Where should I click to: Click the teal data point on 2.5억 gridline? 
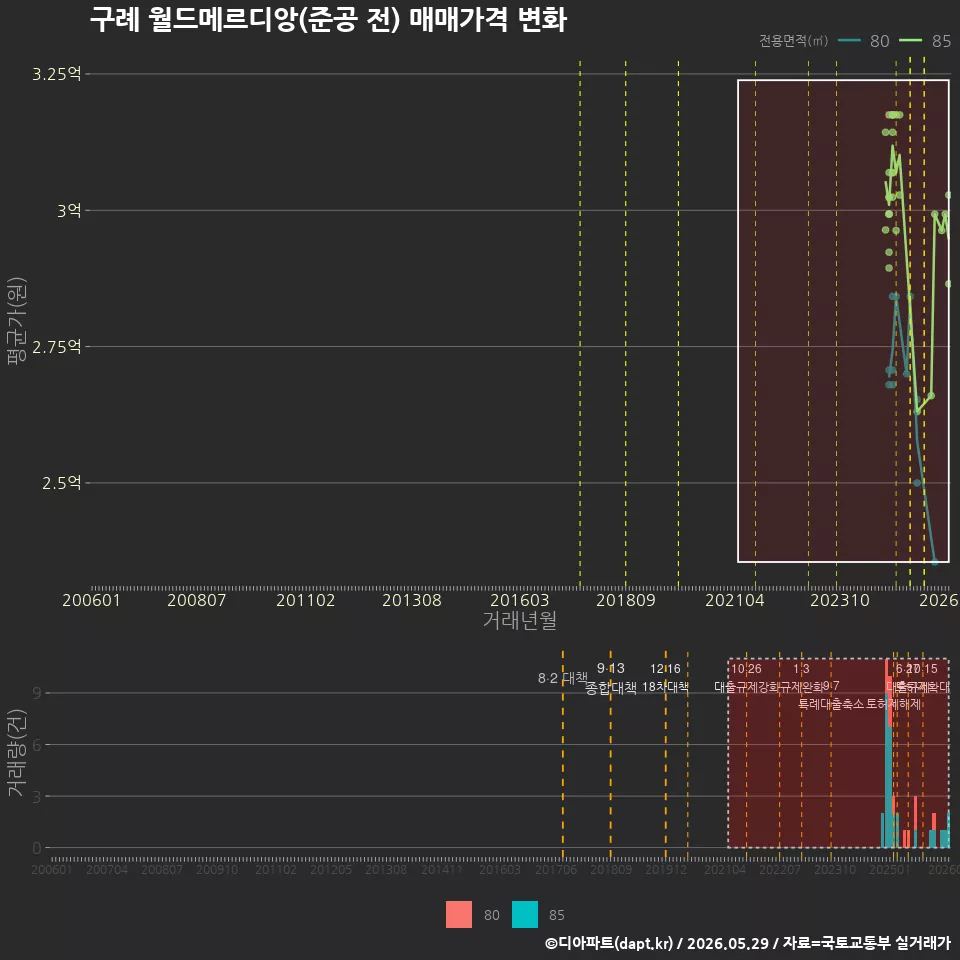tap(917, 483)
